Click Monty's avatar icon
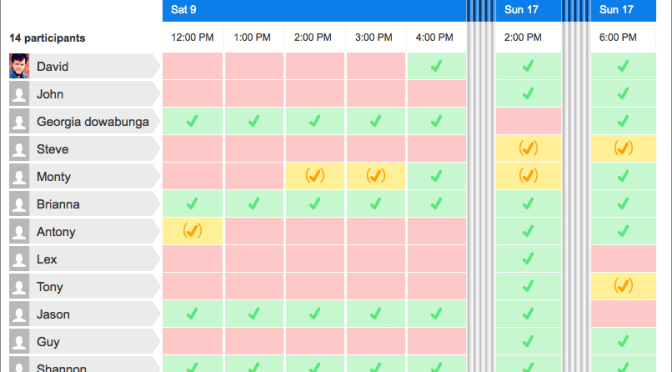The height and width of the screenshot is (372, 672). (19, 176)
